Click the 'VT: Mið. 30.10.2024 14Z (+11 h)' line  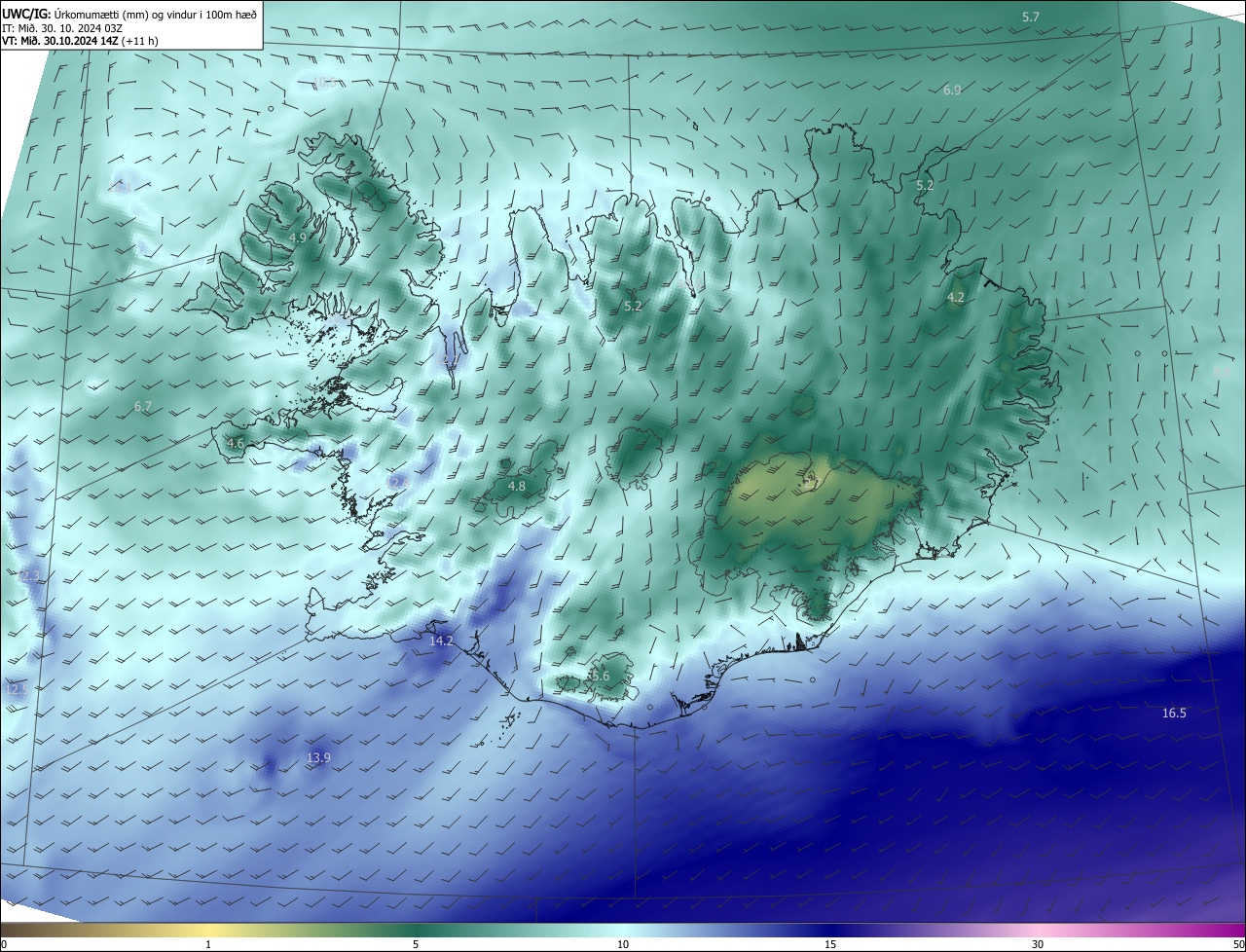[x=80, y=41]
